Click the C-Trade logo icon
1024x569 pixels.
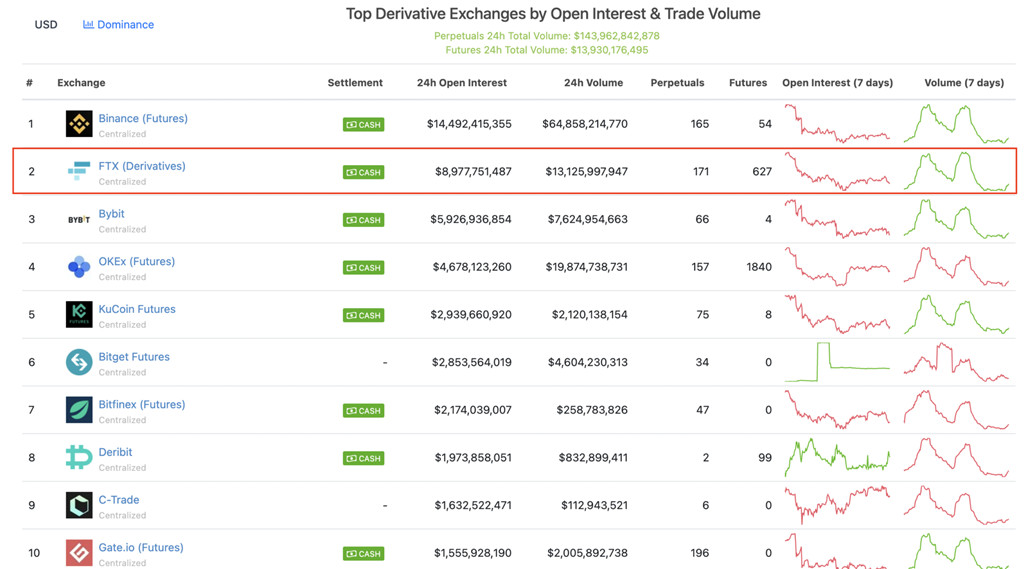[x=79, y=505]
